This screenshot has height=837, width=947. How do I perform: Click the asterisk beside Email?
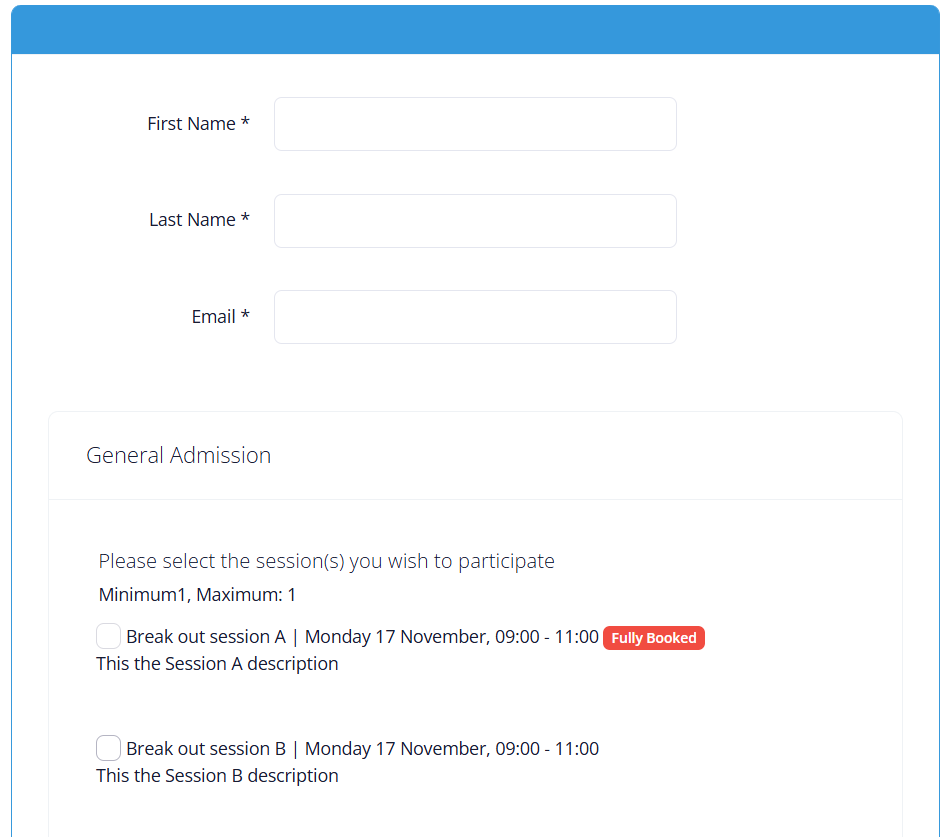click(245, 316)
